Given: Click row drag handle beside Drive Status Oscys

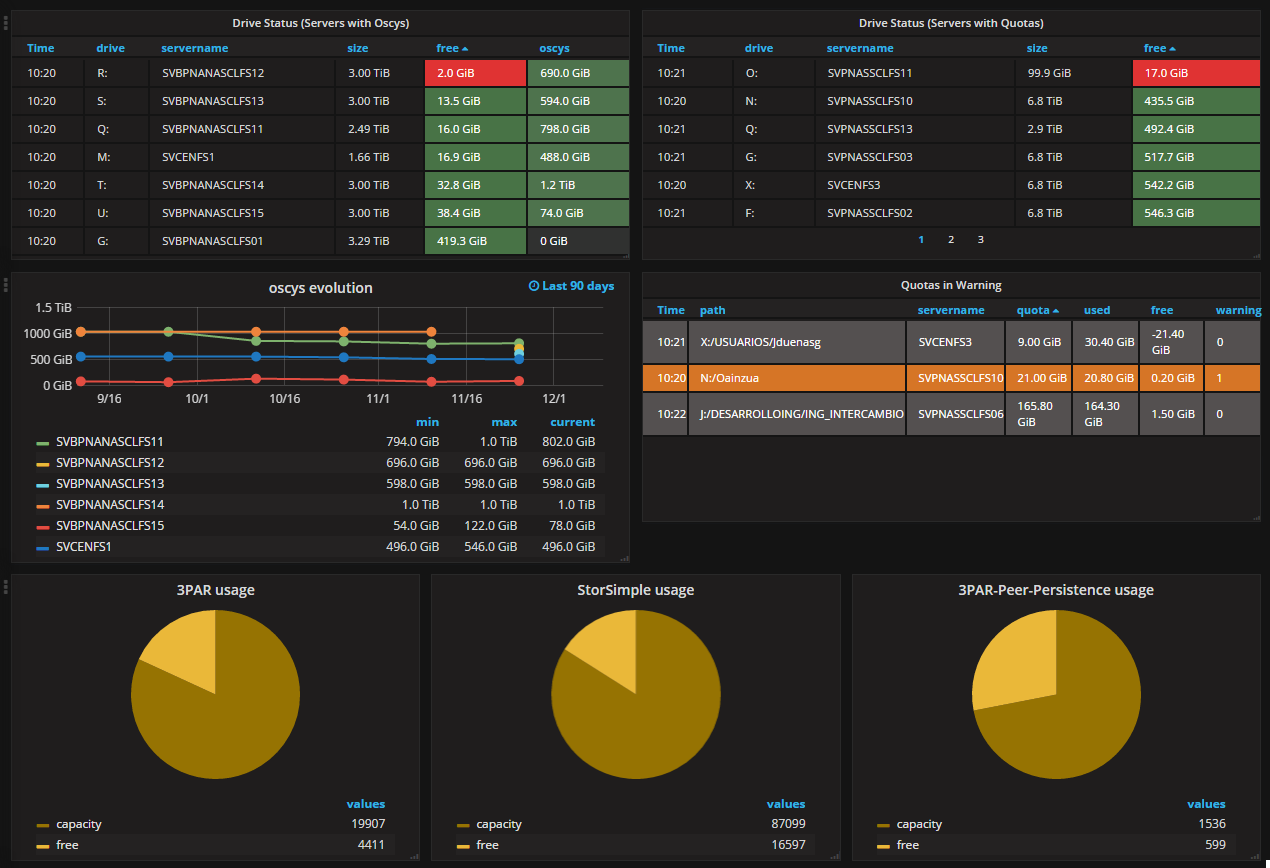Looking at the screenshot, I should (x=6, y=22).
